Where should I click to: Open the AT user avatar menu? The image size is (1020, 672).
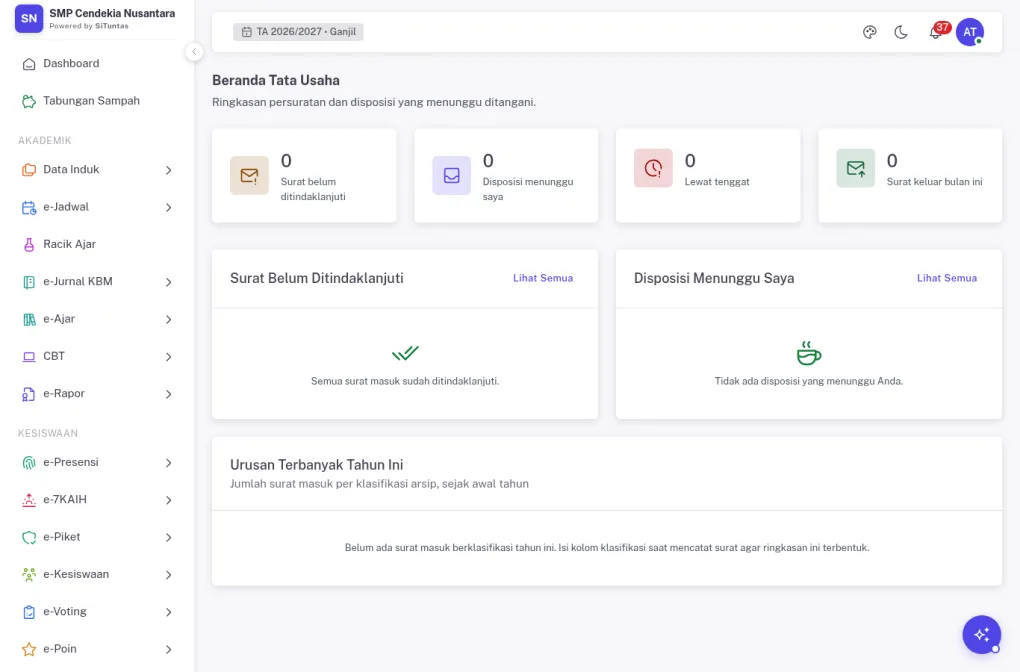click(969, 32)
